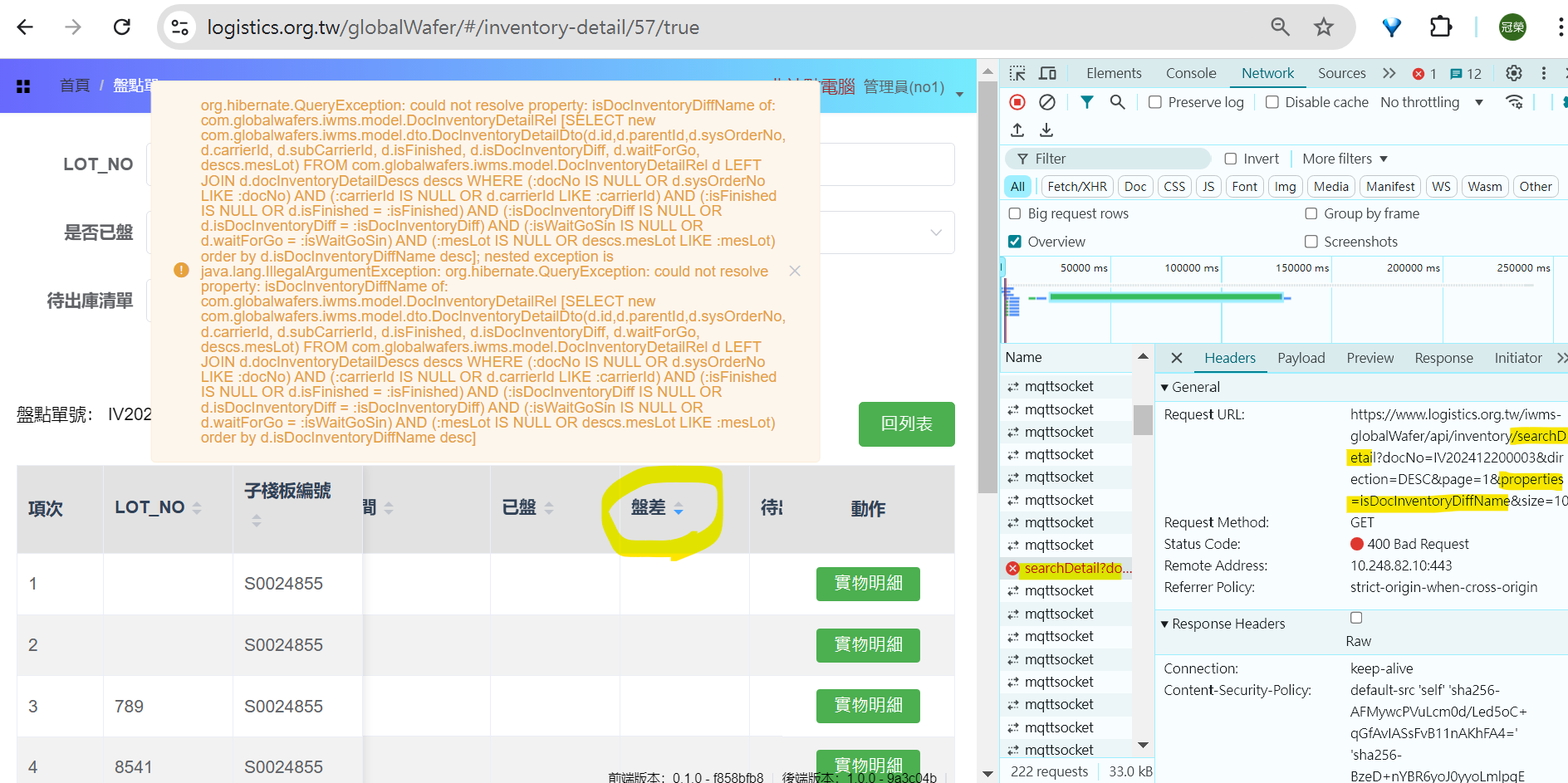Open More filters dropdown
1568x783 pixels.
1345,159
